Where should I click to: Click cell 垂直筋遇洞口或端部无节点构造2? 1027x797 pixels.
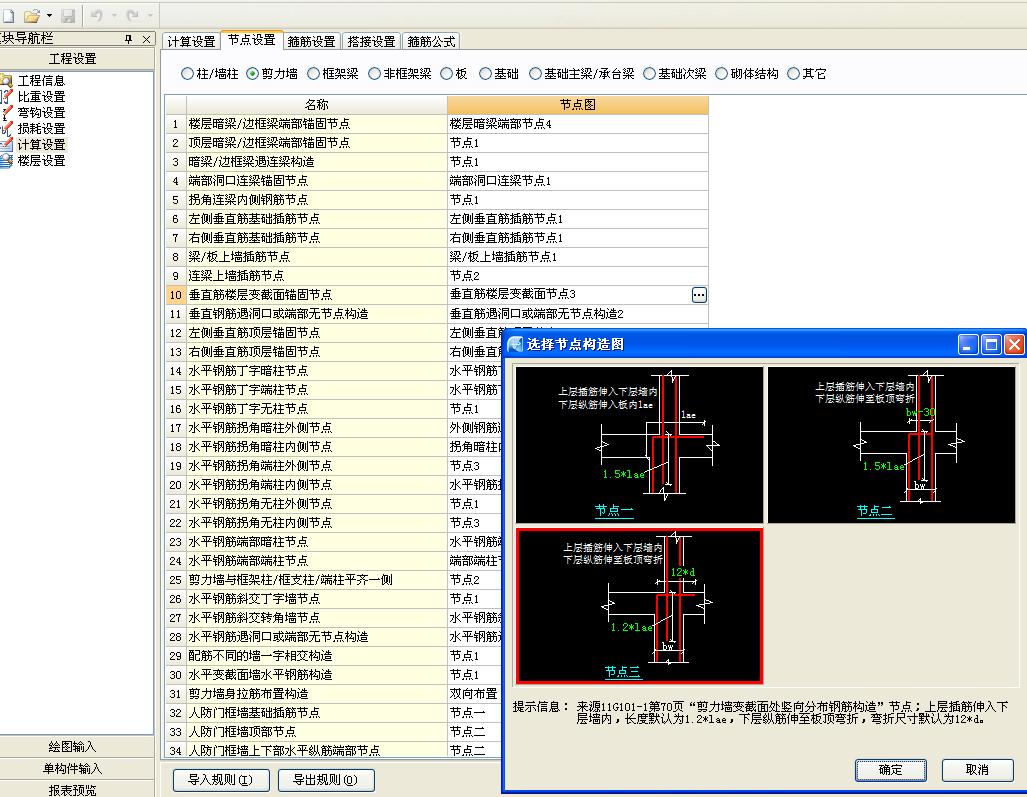point(578,314)
